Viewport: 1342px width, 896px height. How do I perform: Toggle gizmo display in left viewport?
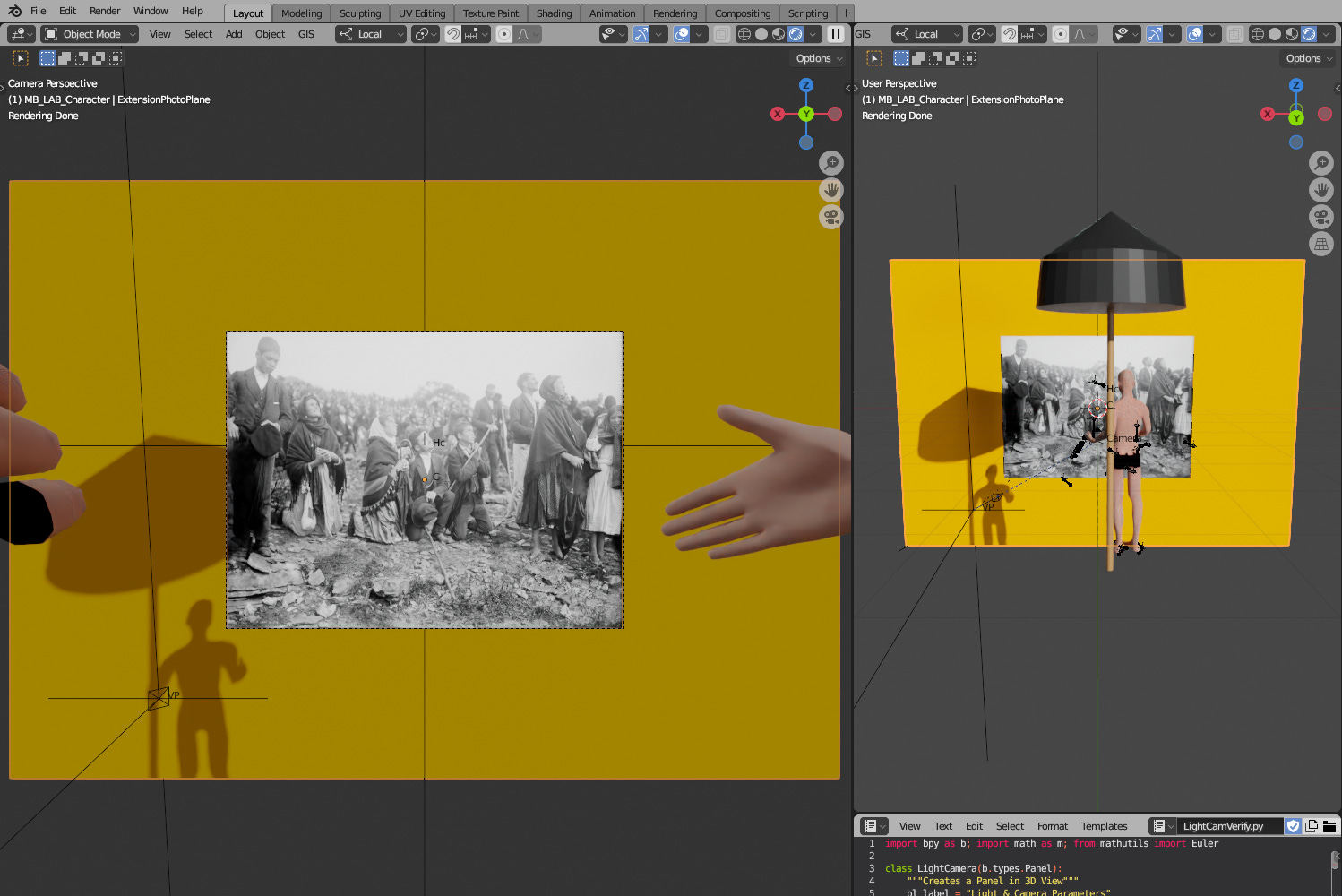(641, 34)
